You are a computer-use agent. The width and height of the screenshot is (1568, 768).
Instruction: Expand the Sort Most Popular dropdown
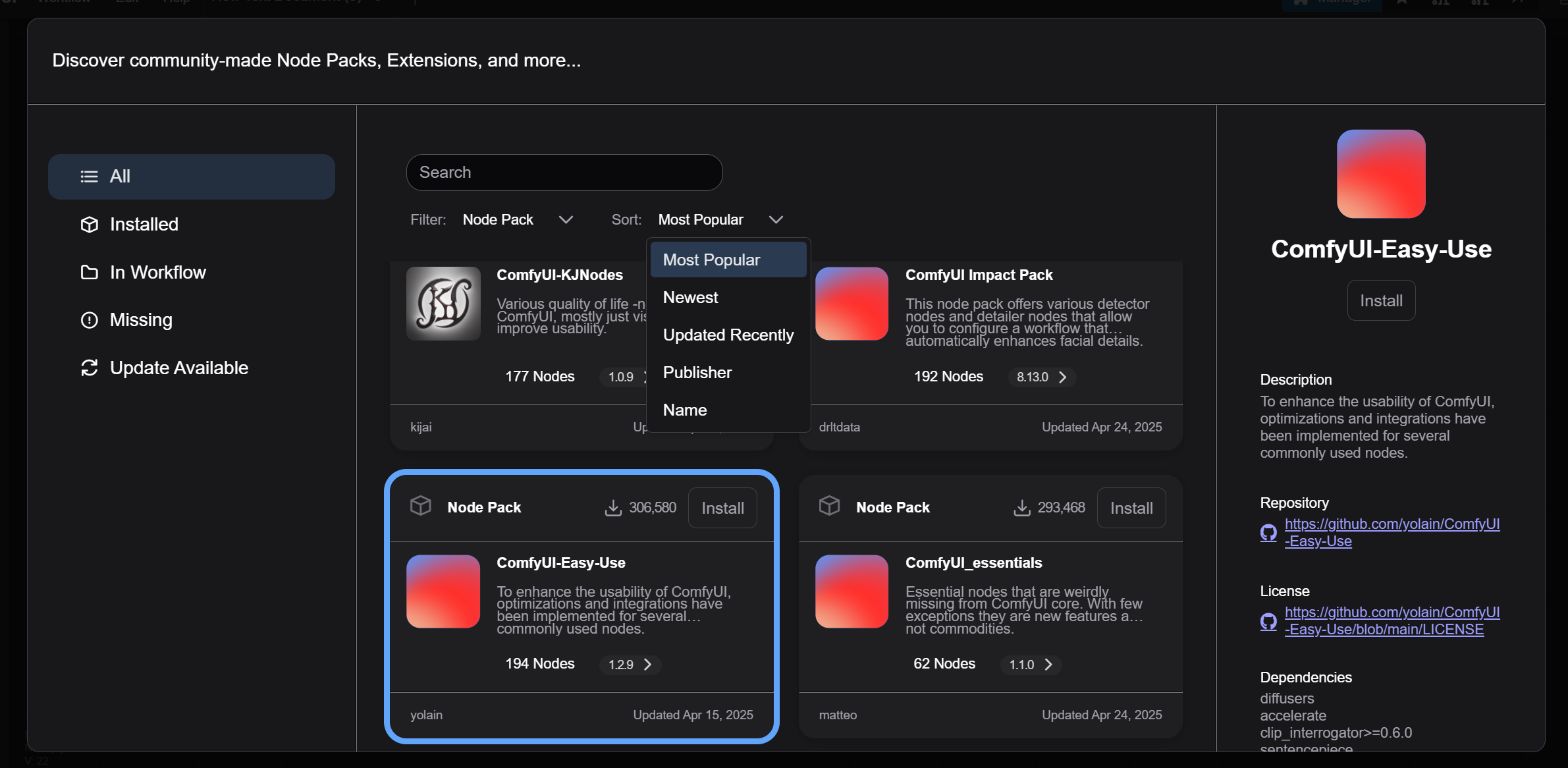pyautogui.click(x=720, y=219)
